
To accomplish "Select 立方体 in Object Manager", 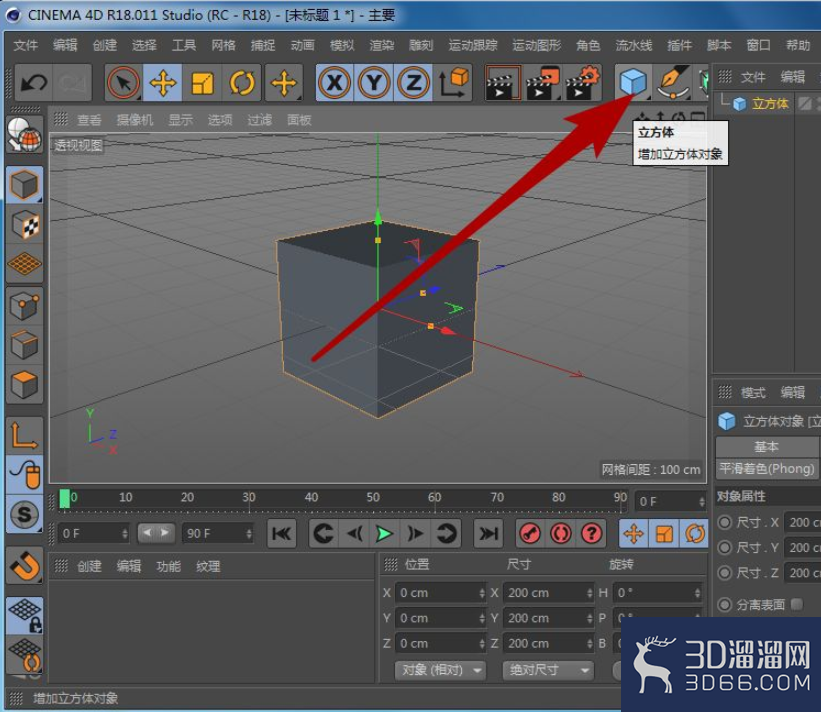I will [x=770, y=104].
